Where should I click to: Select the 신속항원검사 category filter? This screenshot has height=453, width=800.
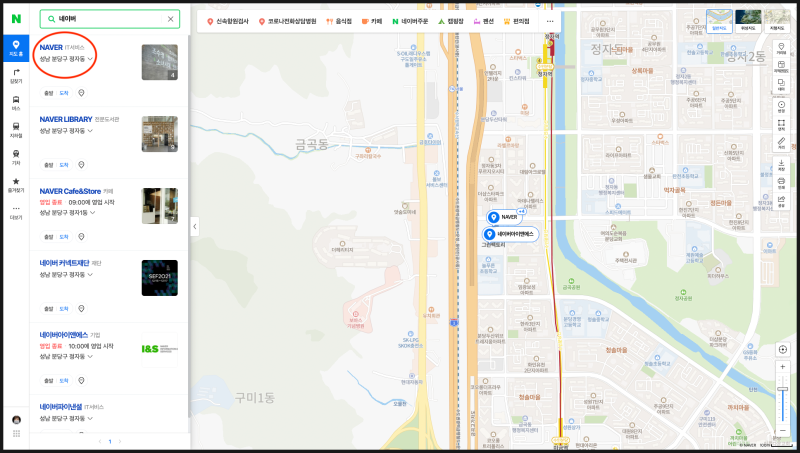pos(228,21)
